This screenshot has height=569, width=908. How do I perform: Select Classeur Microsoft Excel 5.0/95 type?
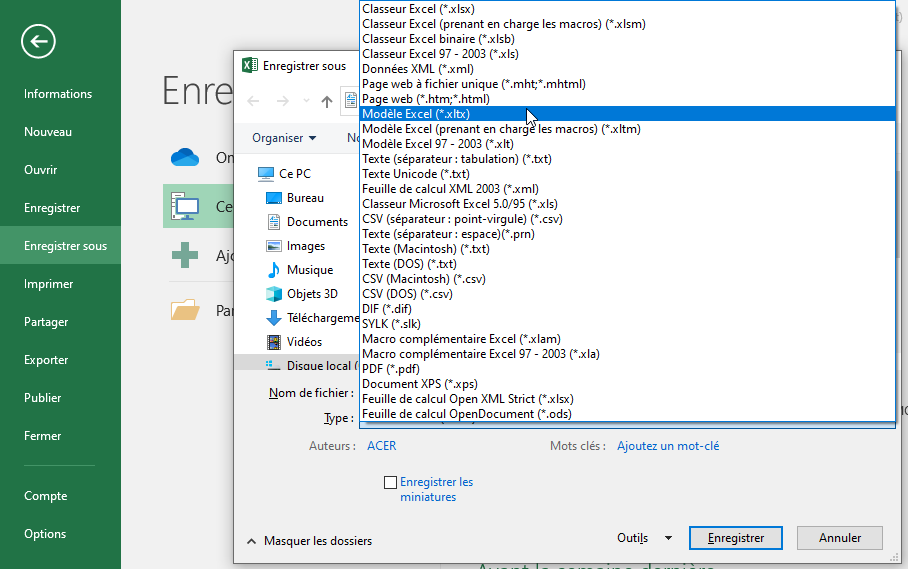pos(627,204)
